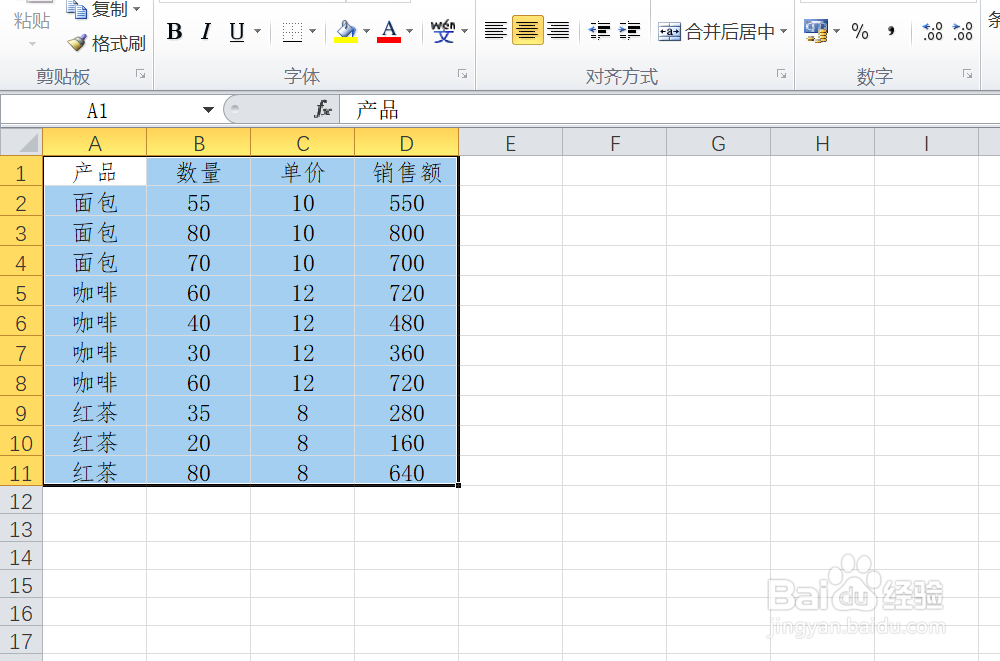Open underline style dropdown arrow
The width and height of the screenshot is (1000, 661).
click(257, 31)
